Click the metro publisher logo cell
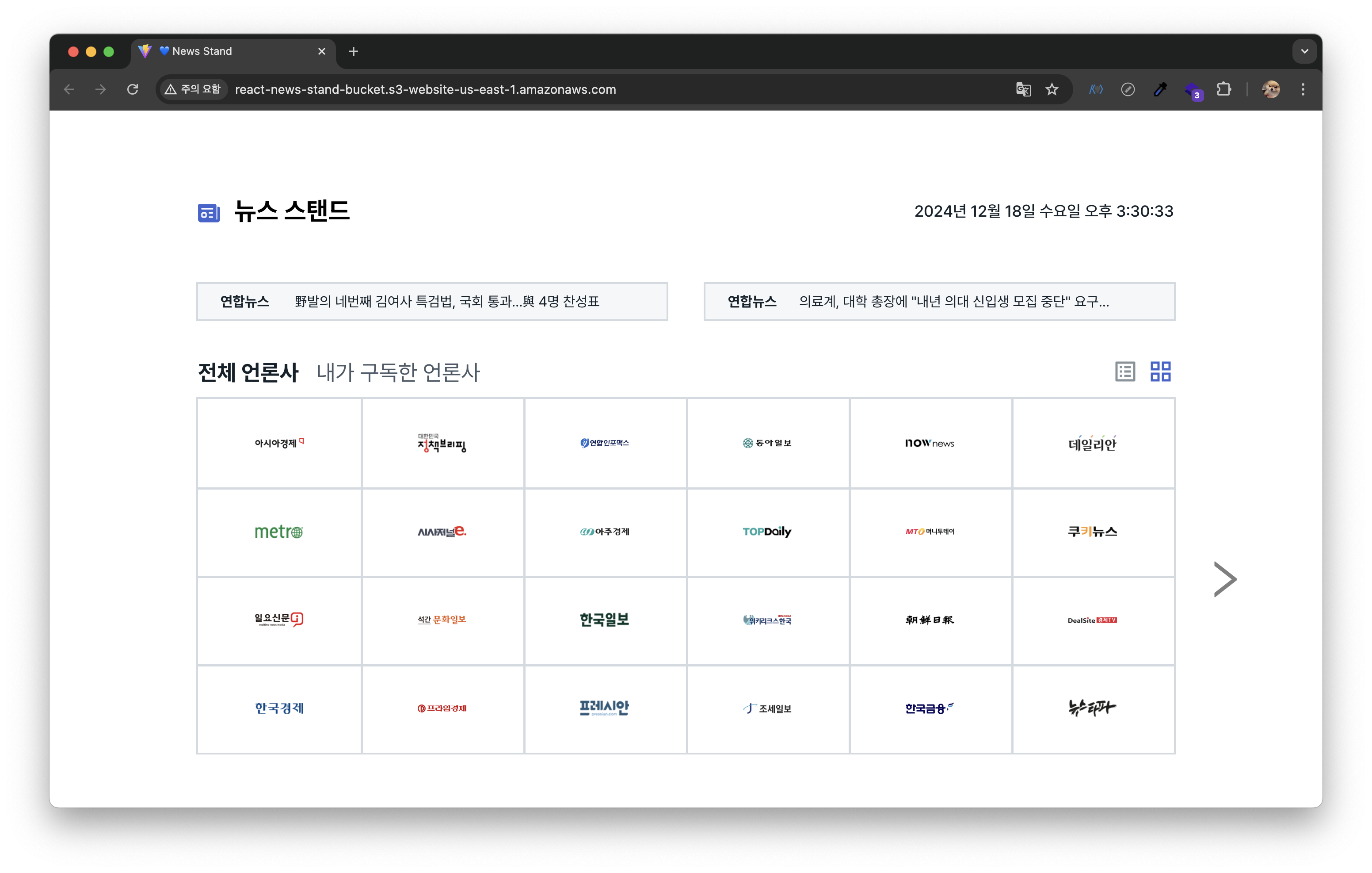 point(278,532)
